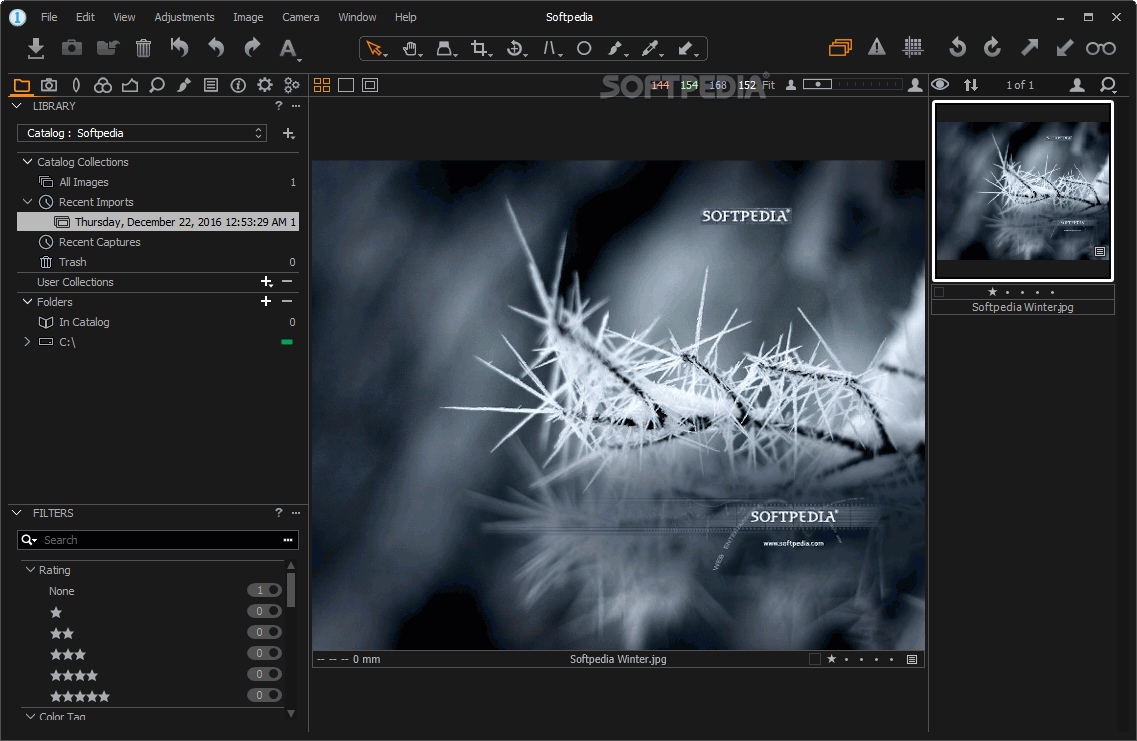The image size is (1137, 741).
Task: Open the File menu
Action: click(x=49, y=17)
